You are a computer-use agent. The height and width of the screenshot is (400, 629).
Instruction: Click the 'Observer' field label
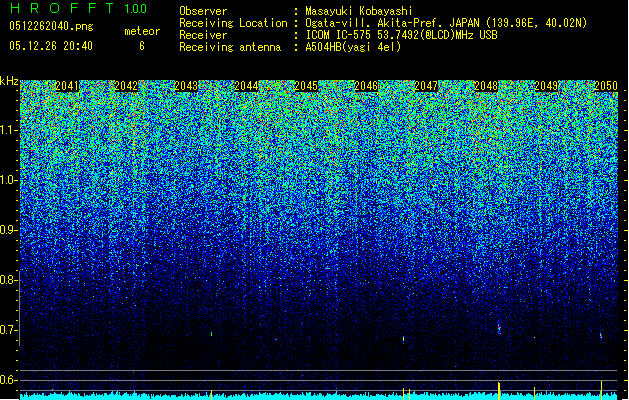click(203, 11)
